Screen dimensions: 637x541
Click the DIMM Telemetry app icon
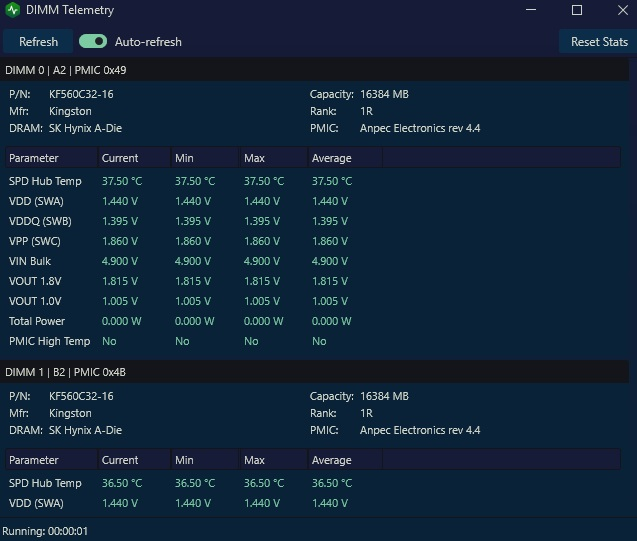tap(13, 10)
